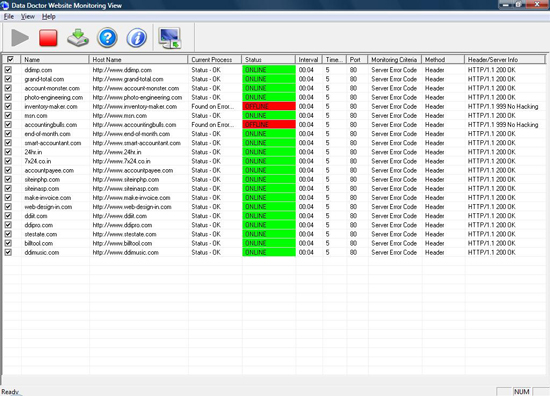Click the Data Doctor app icon in title bar

click(x=5, y=5)
